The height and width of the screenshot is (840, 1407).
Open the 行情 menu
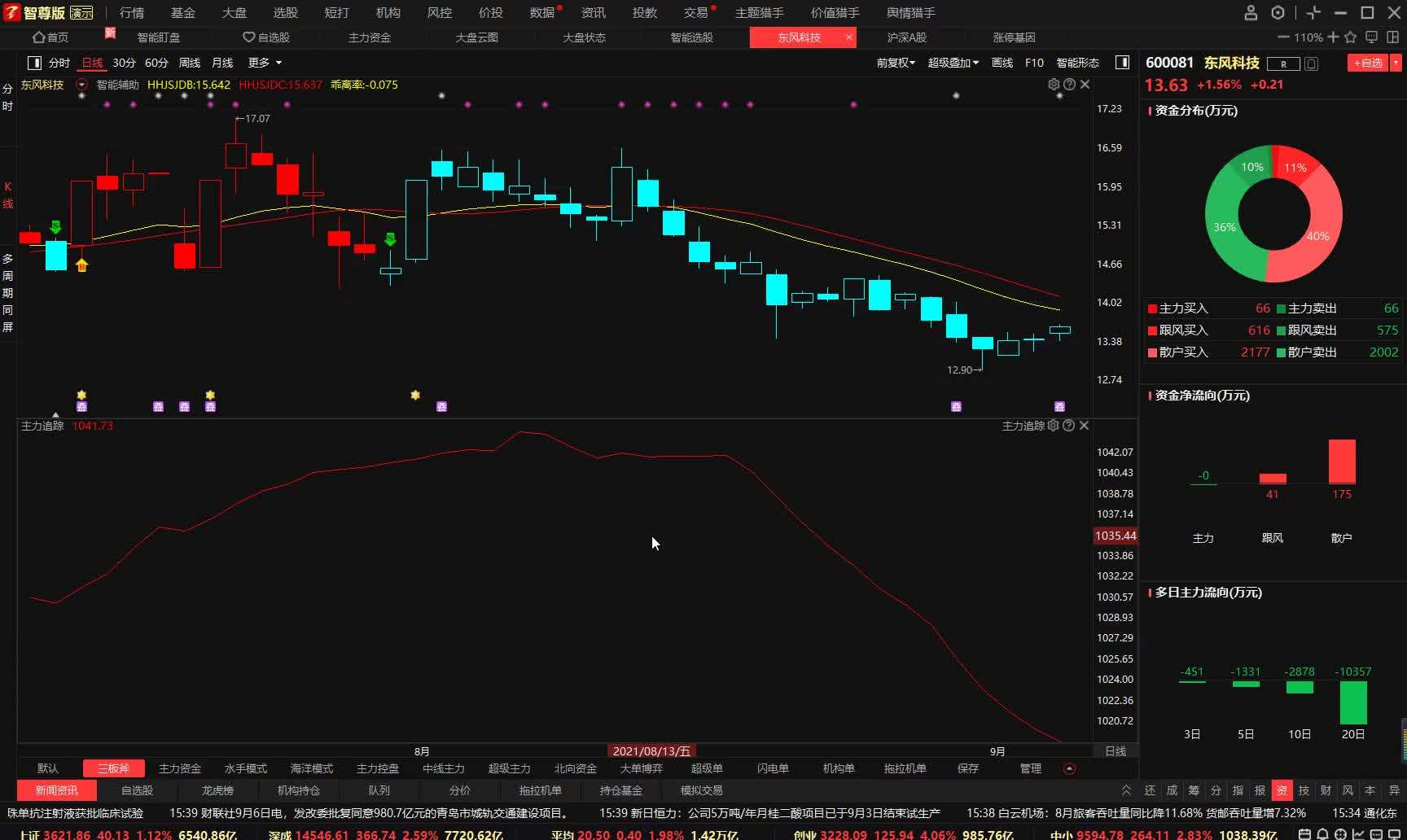click(132, 13)
